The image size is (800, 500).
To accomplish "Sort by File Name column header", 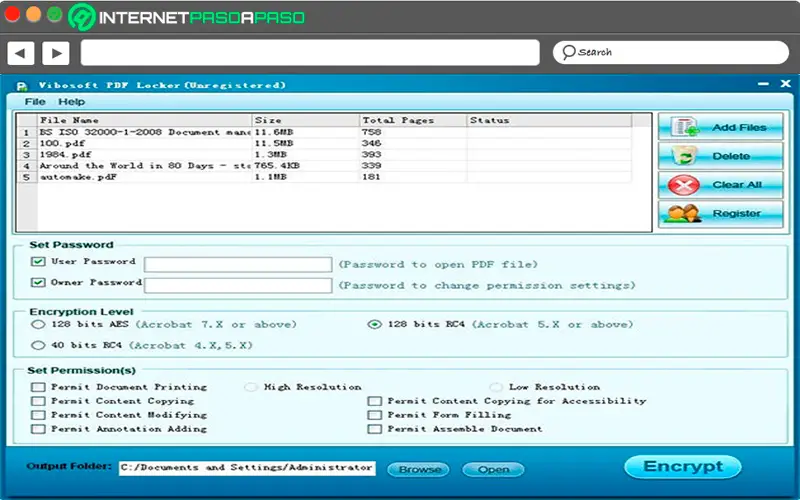I will tap(145, 120).
